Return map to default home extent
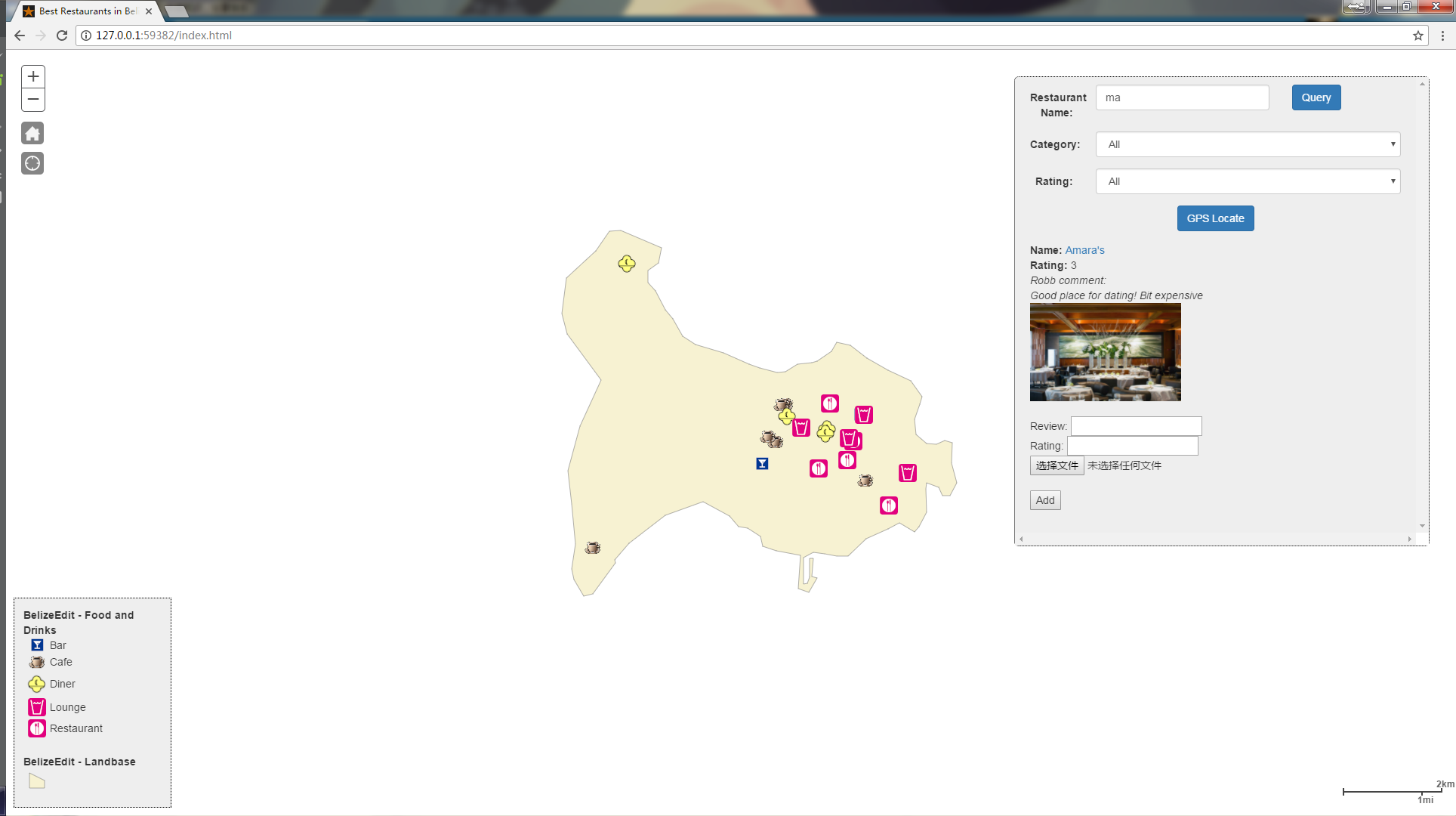The height and width of the screenshot is (816, 1456). 32,134
